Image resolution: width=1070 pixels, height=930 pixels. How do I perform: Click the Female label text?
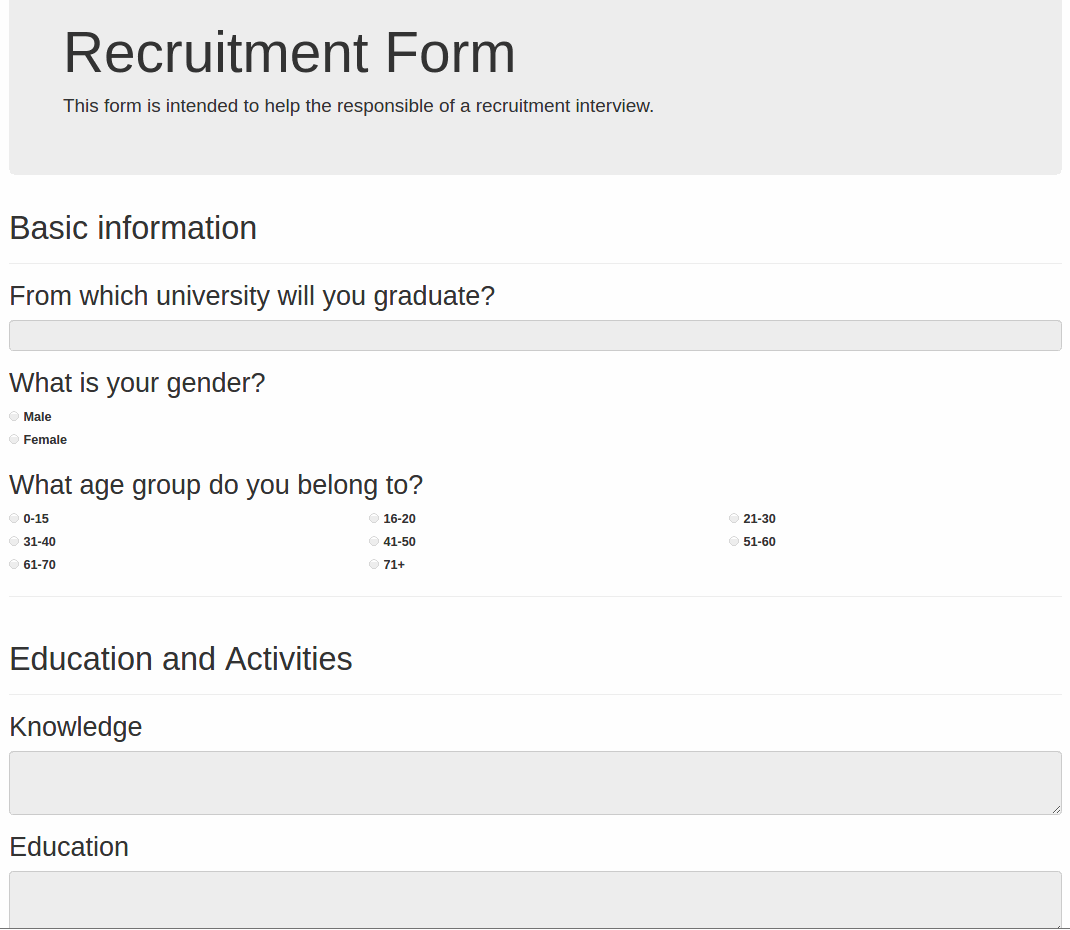point(45,440)
